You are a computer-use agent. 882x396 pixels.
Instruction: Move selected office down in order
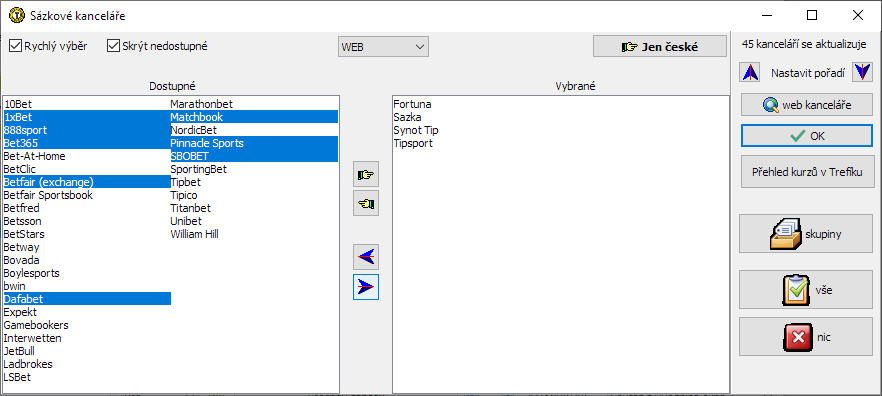tap(862, 73)
